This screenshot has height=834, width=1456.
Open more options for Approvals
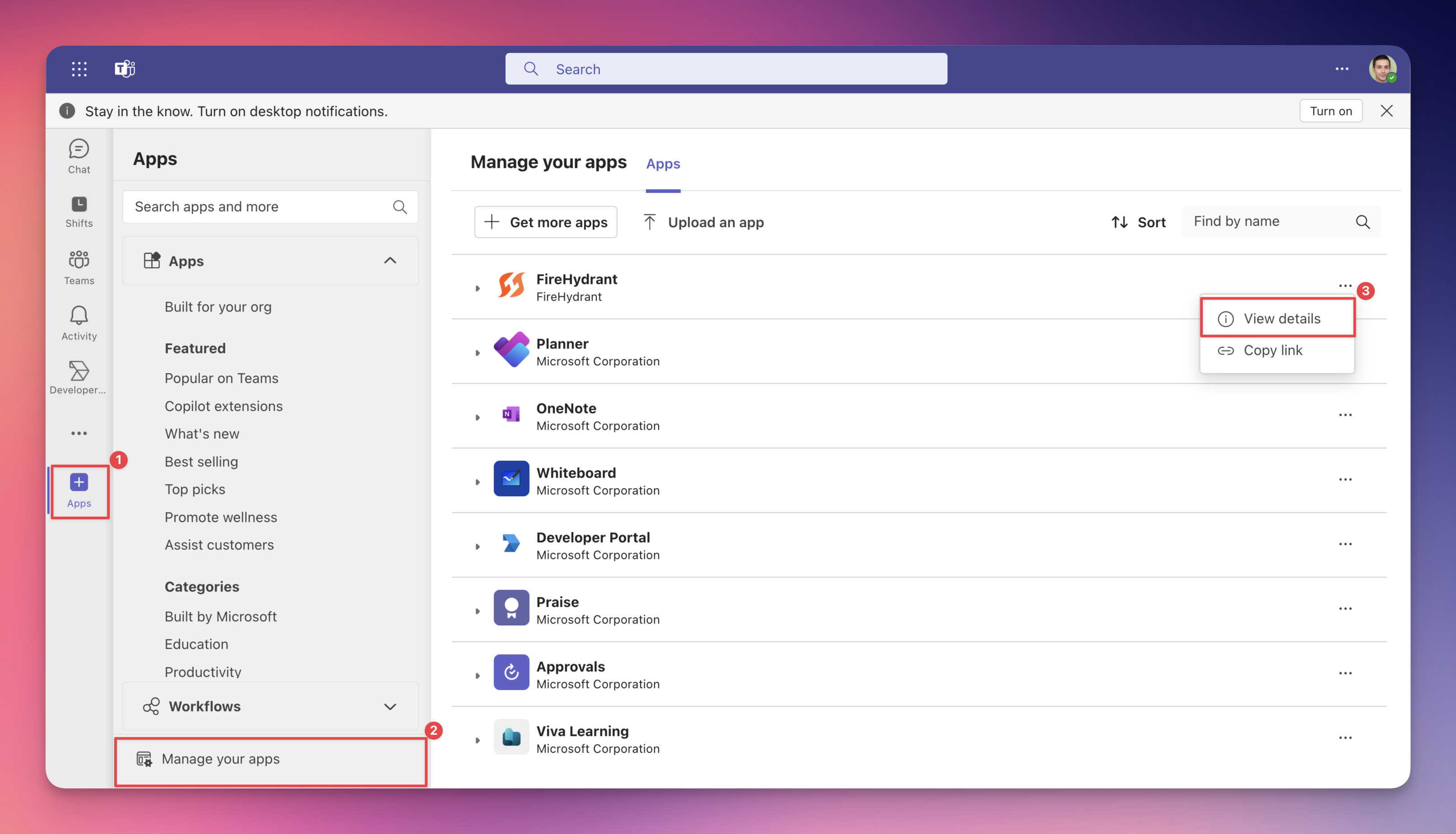[1345, 673]
